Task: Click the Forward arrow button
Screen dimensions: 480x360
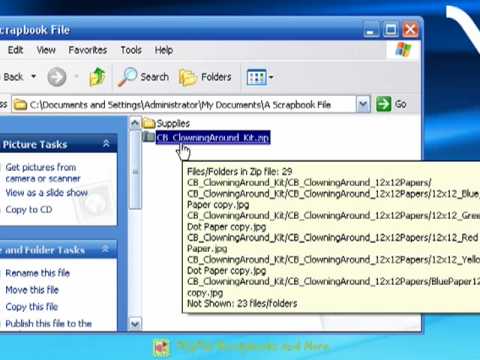Action: (57, 77)
